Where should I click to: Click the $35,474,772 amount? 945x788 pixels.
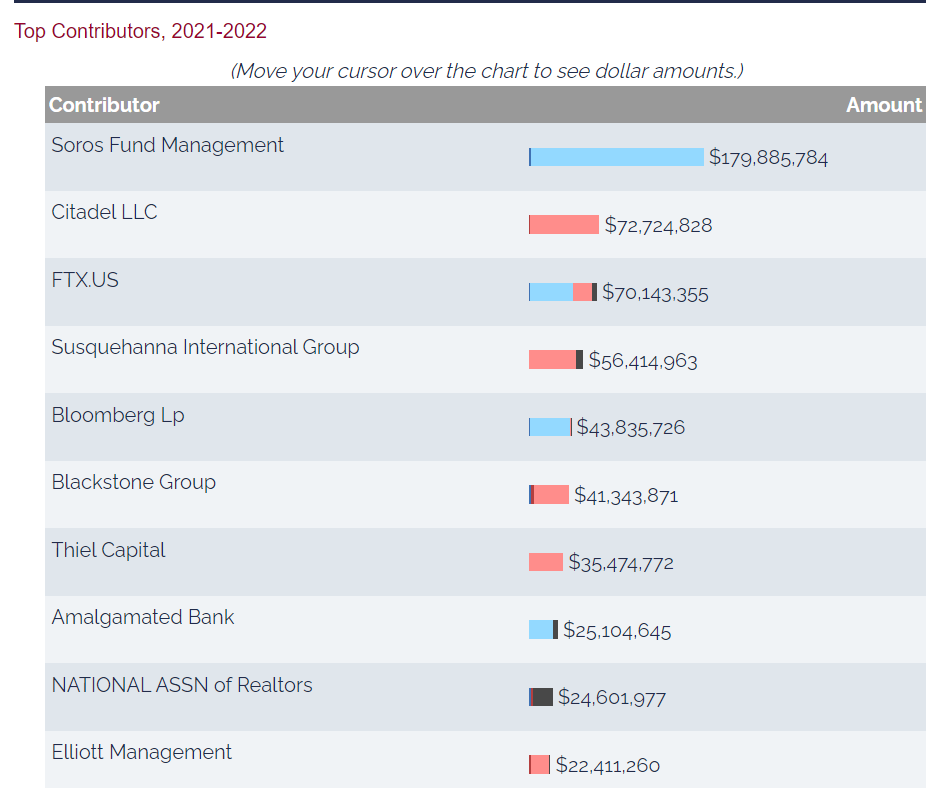click(x=621, y=563)
